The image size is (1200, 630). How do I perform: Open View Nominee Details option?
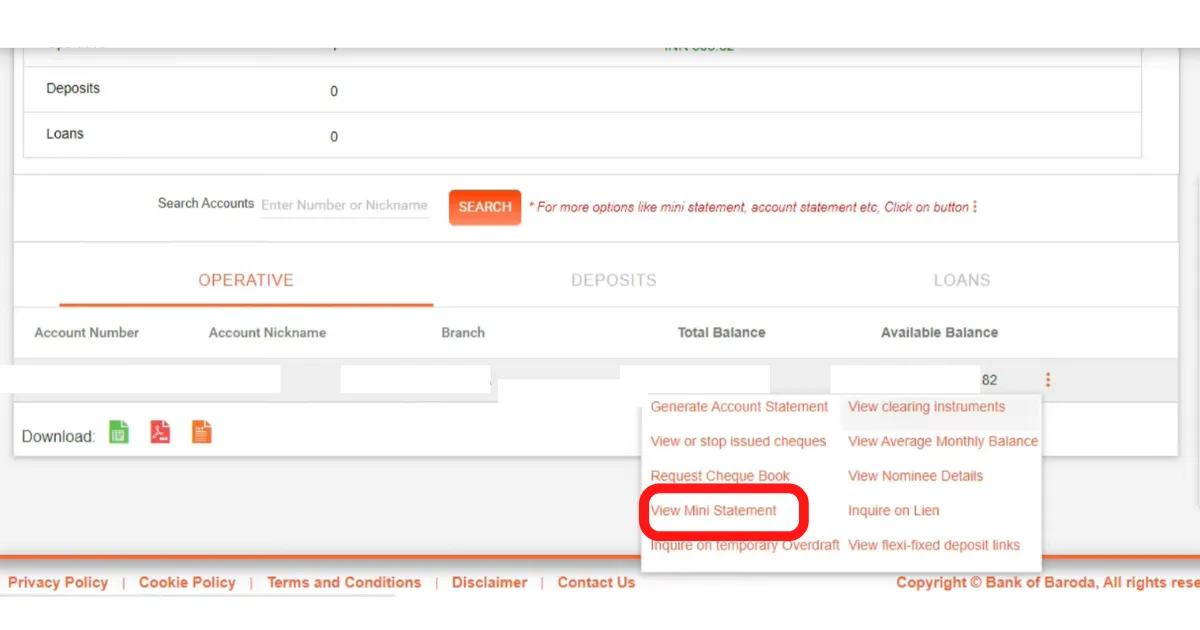click(915, 476)
